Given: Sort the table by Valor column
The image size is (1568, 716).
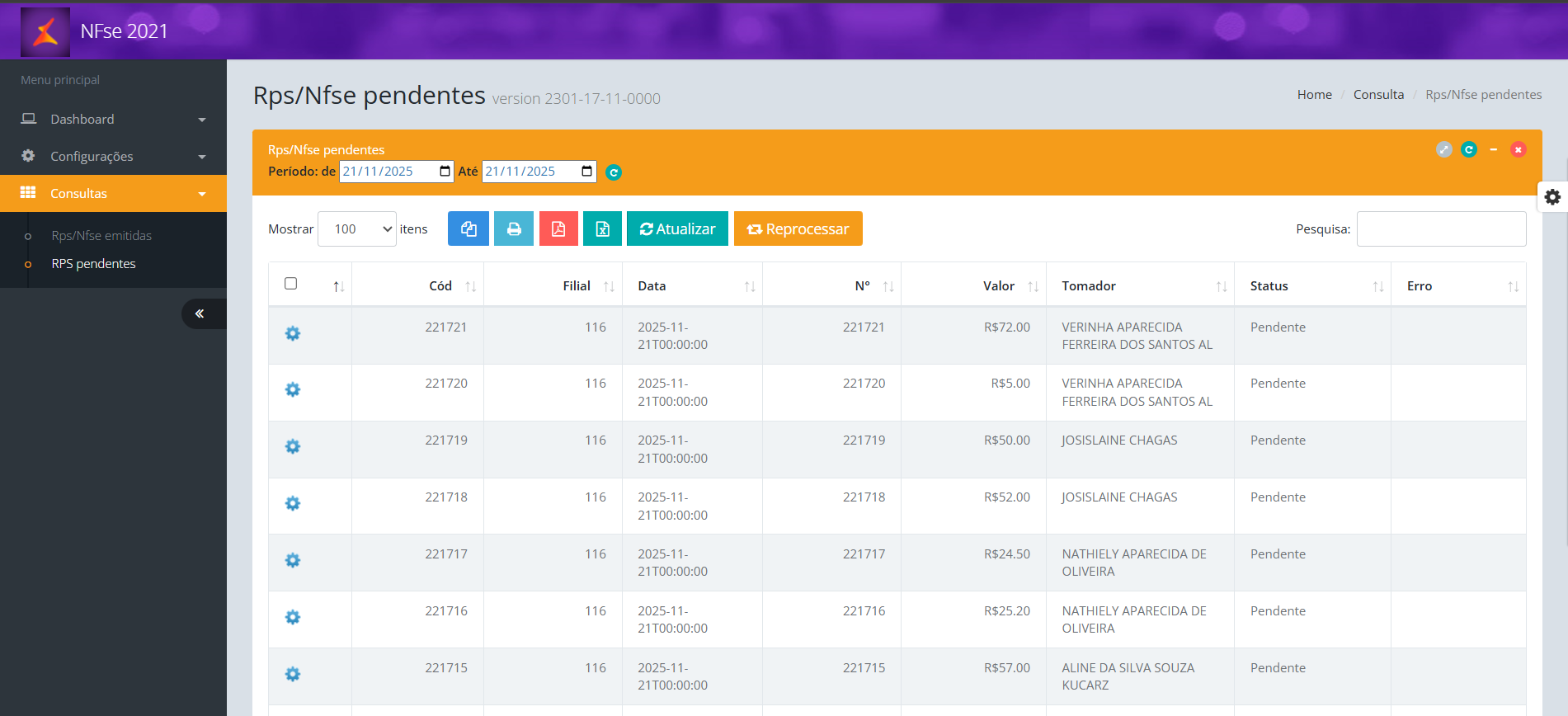Looking at the screenshot, I should pos(974,285).
